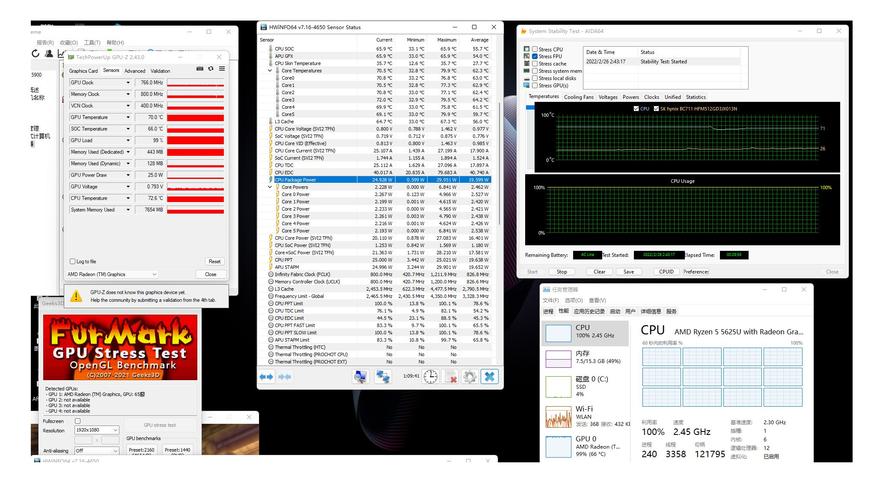Click HWiNFO collapse columns arrows icon

point(285,377)
